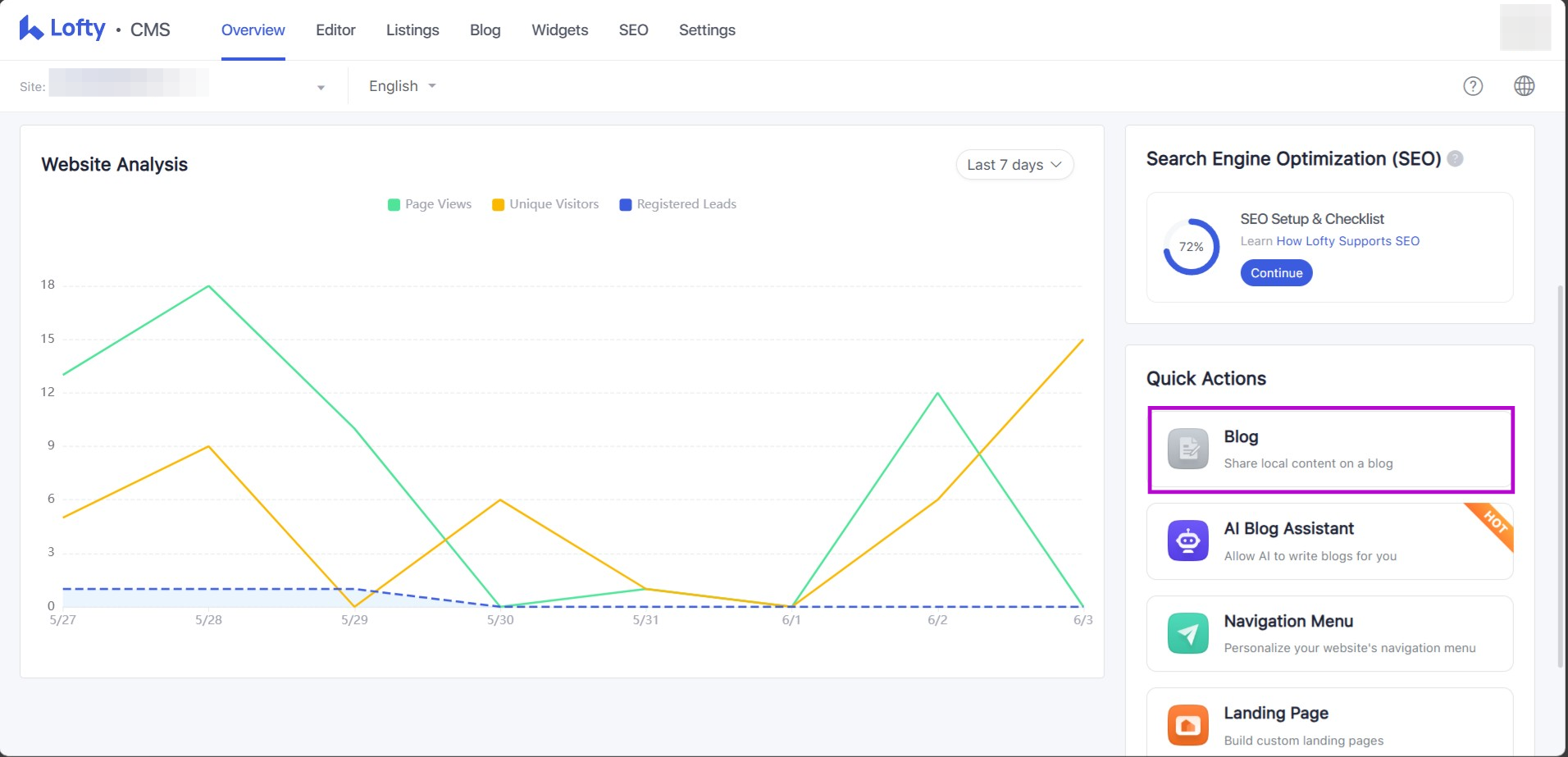Open the Widgets tab
This screenshot has height=757, width=1568.
tap(559, 30)
